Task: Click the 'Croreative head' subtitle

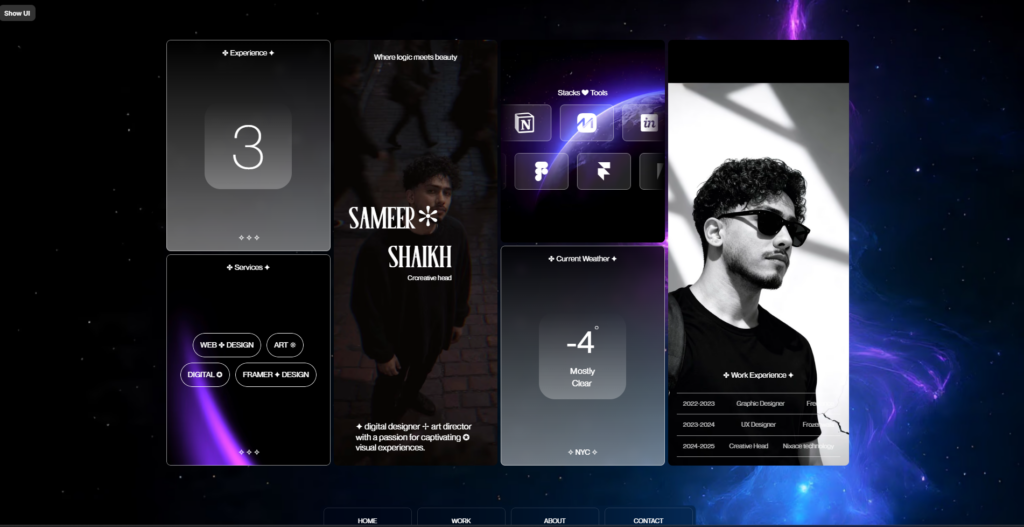Action: coord(430,278)
